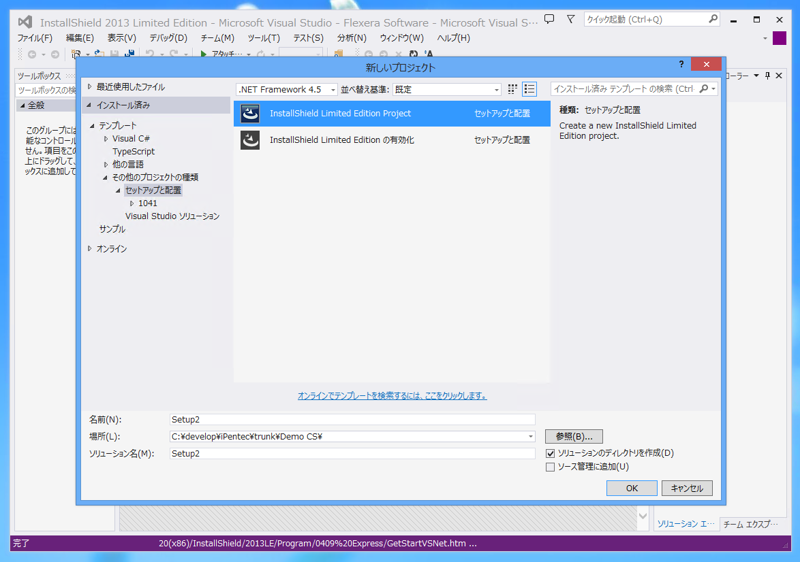Viewport: 800px width, 562px height.
Task: Click the New Project toolbar icon
Action: [x=76, y=54]
